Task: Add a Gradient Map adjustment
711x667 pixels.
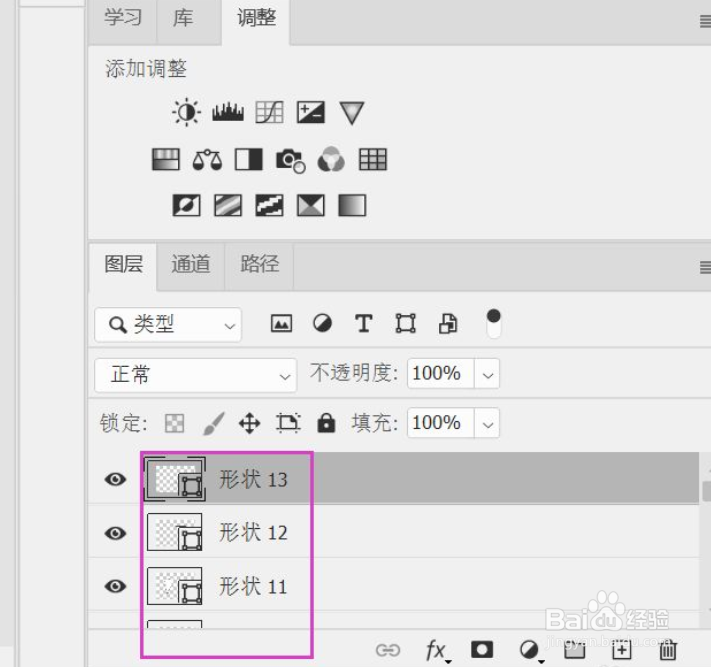Action: (352, 205)
